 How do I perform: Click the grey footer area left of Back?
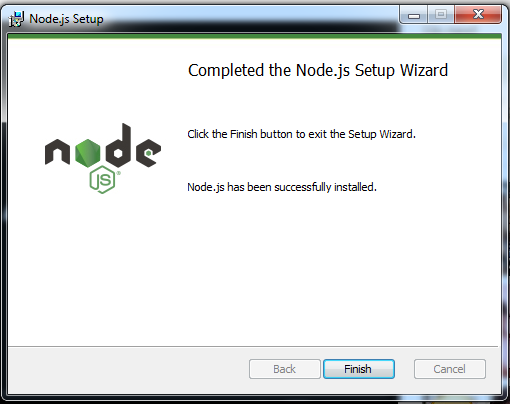(128, 370)
